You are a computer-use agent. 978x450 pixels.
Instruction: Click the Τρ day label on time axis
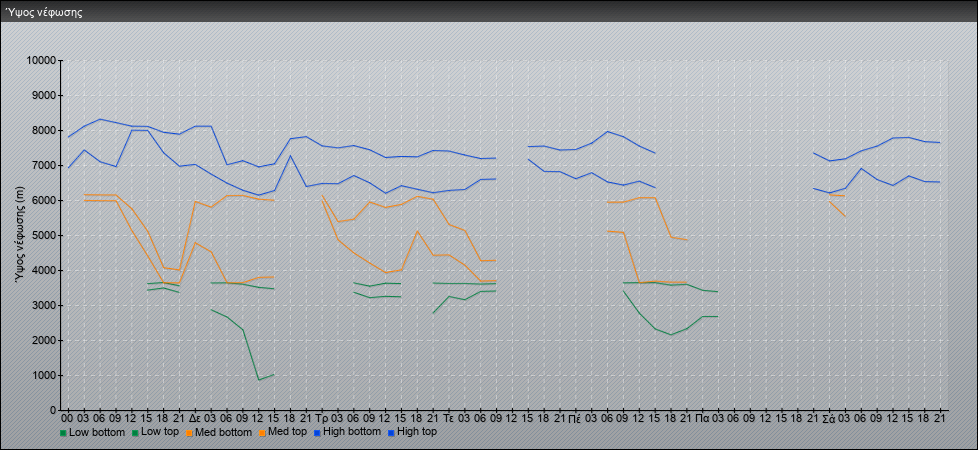pos(322,419)
